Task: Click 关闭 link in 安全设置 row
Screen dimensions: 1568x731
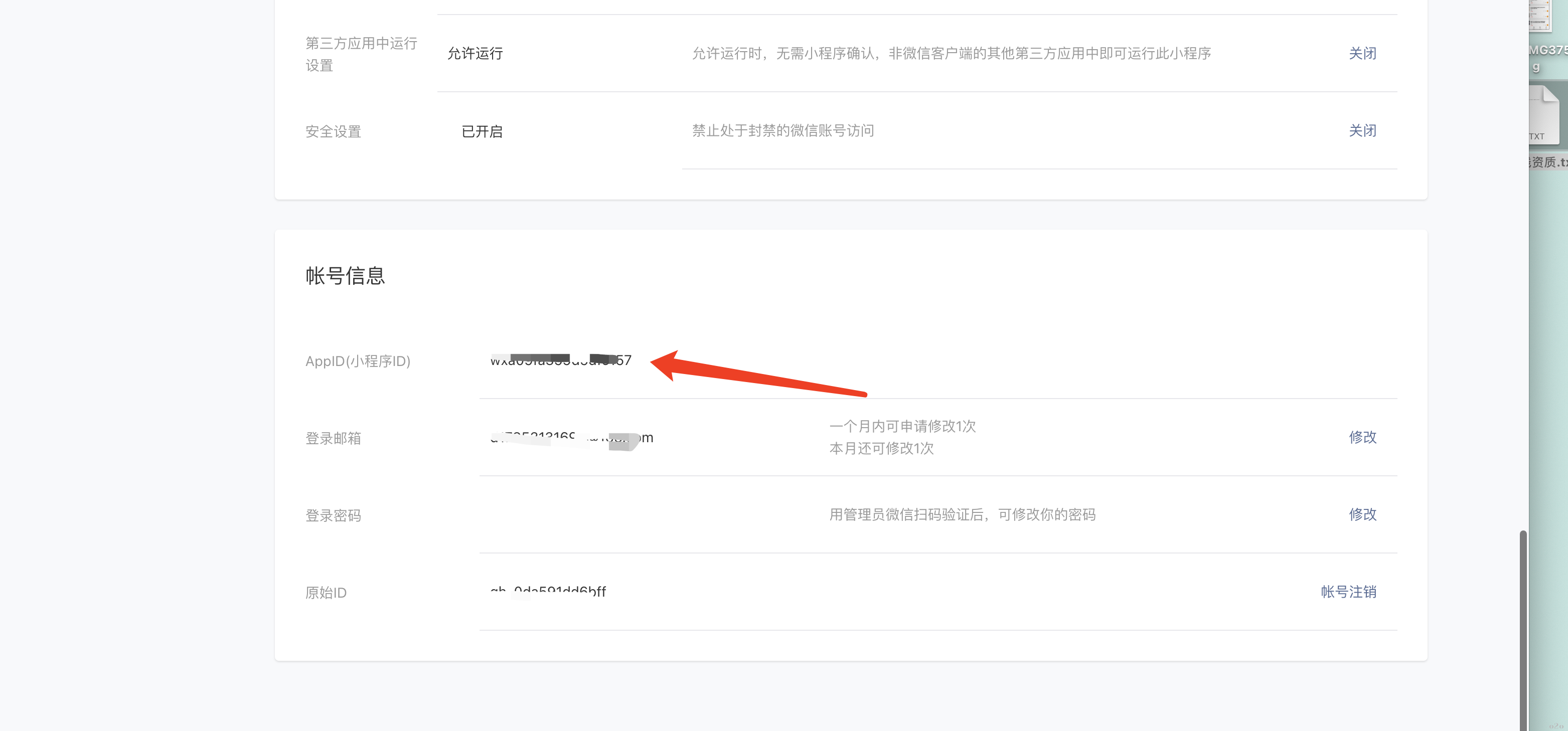Action: point(1362,131)
